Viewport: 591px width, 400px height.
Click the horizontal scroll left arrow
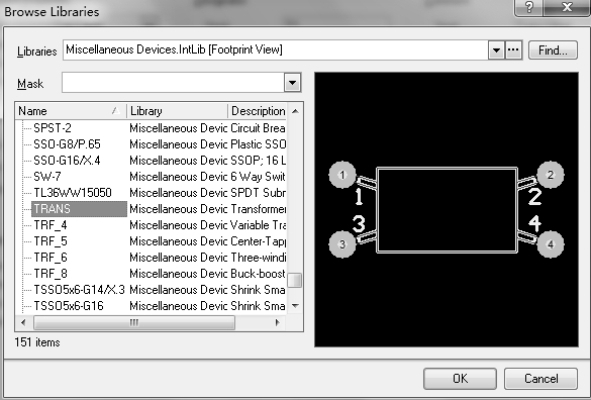point(23,322)
